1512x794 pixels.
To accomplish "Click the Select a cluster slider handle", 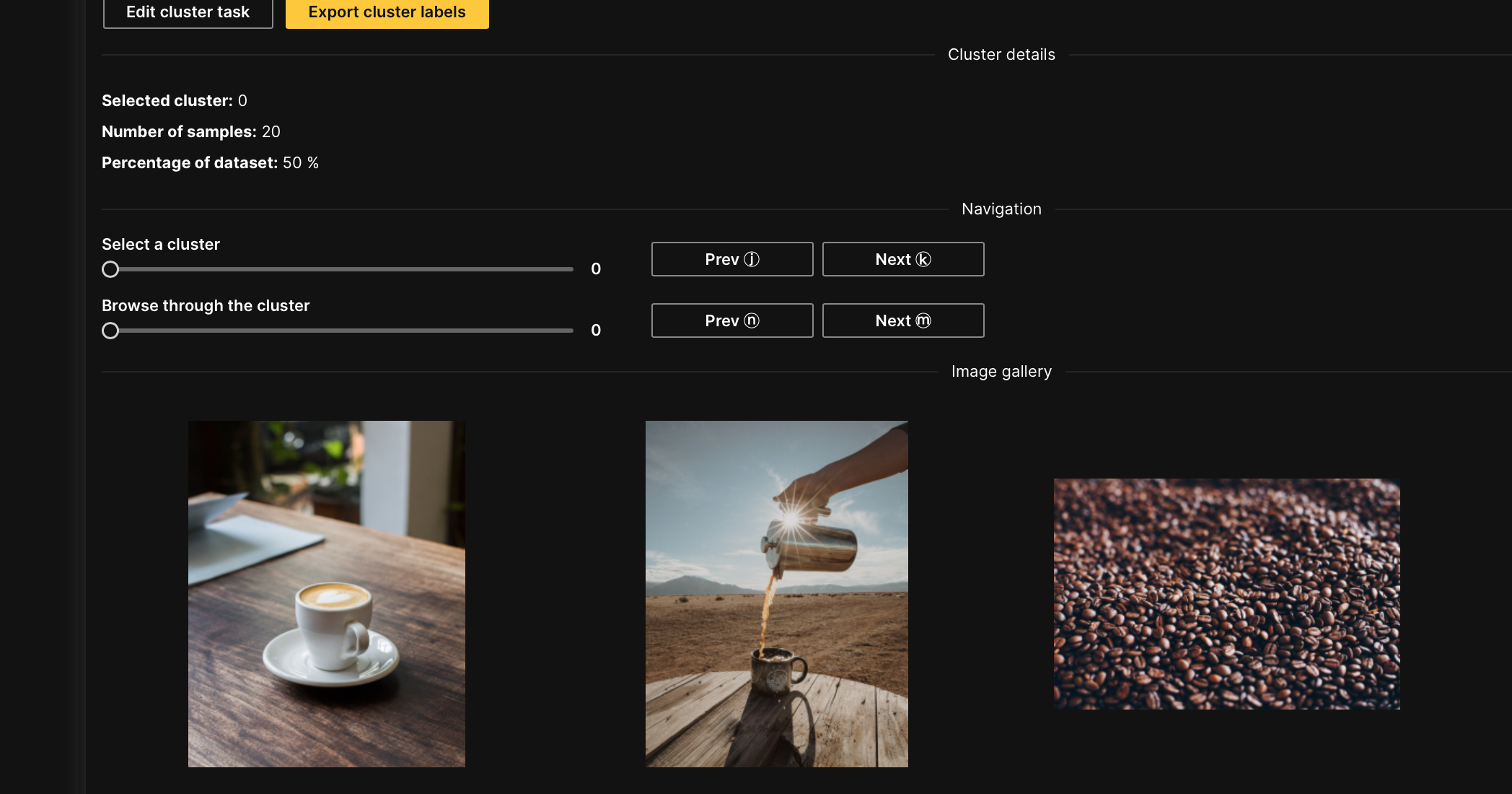I will pyautogui.click(x=110, y=269).
